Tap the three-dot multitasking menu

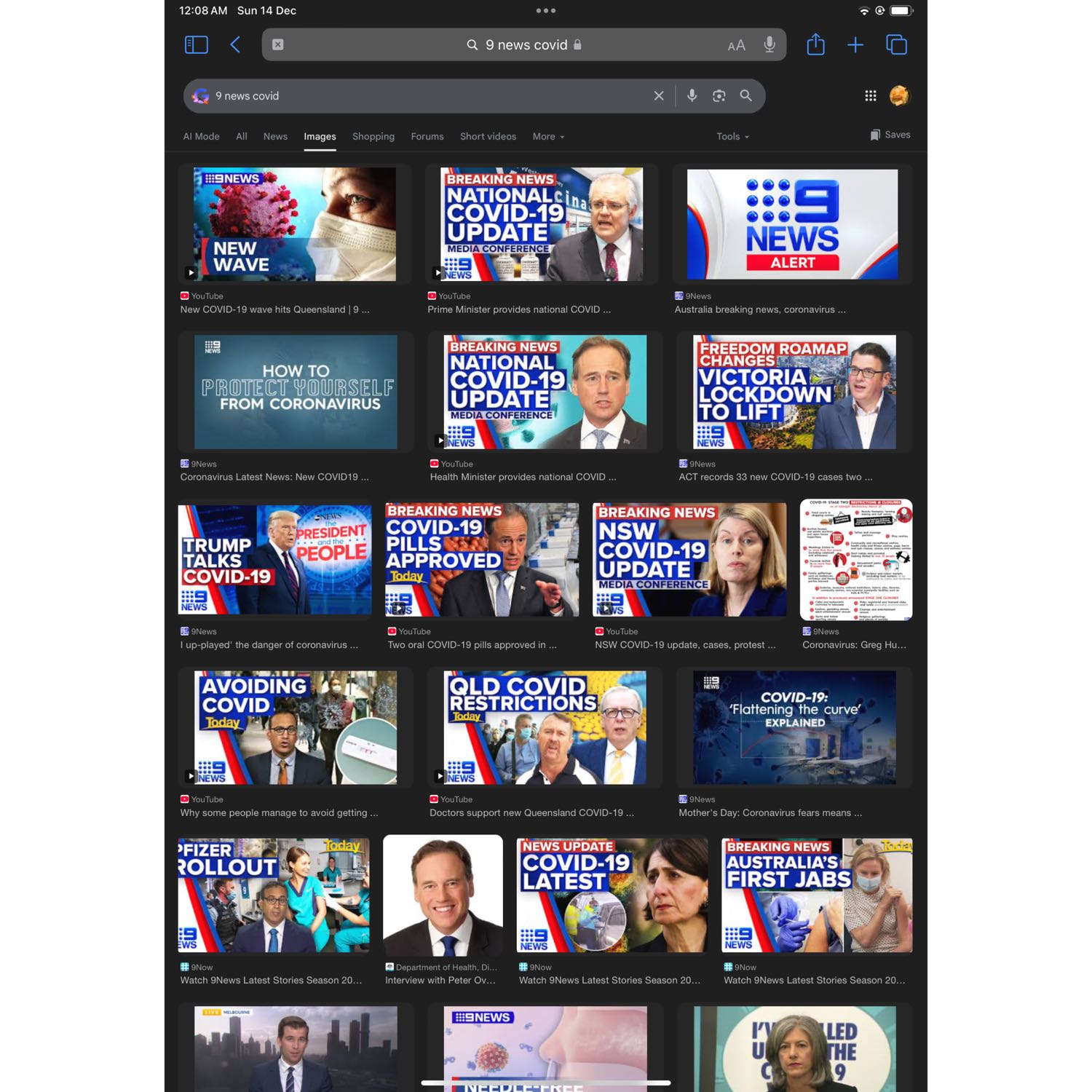546,11
